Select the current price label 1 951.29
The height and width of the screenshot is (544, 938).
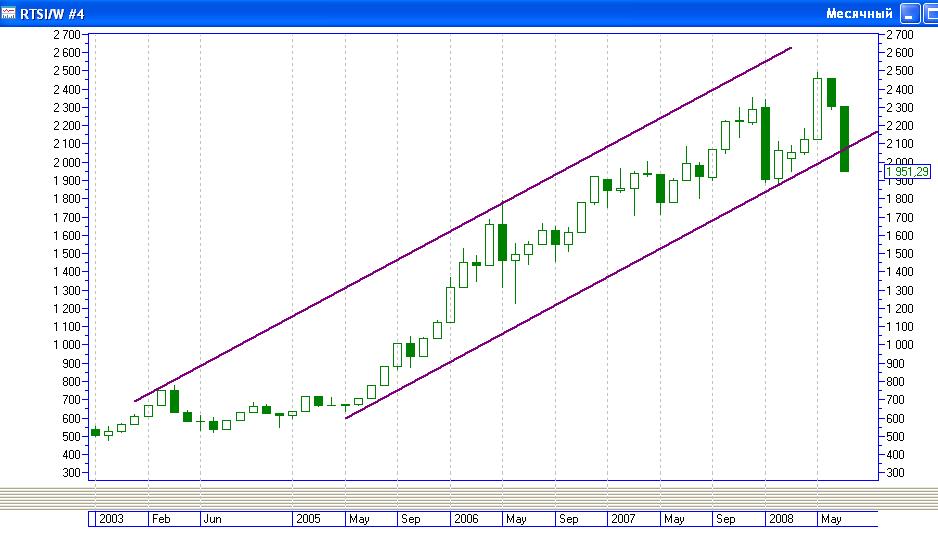pyautogui.click(x=908, y=171)
